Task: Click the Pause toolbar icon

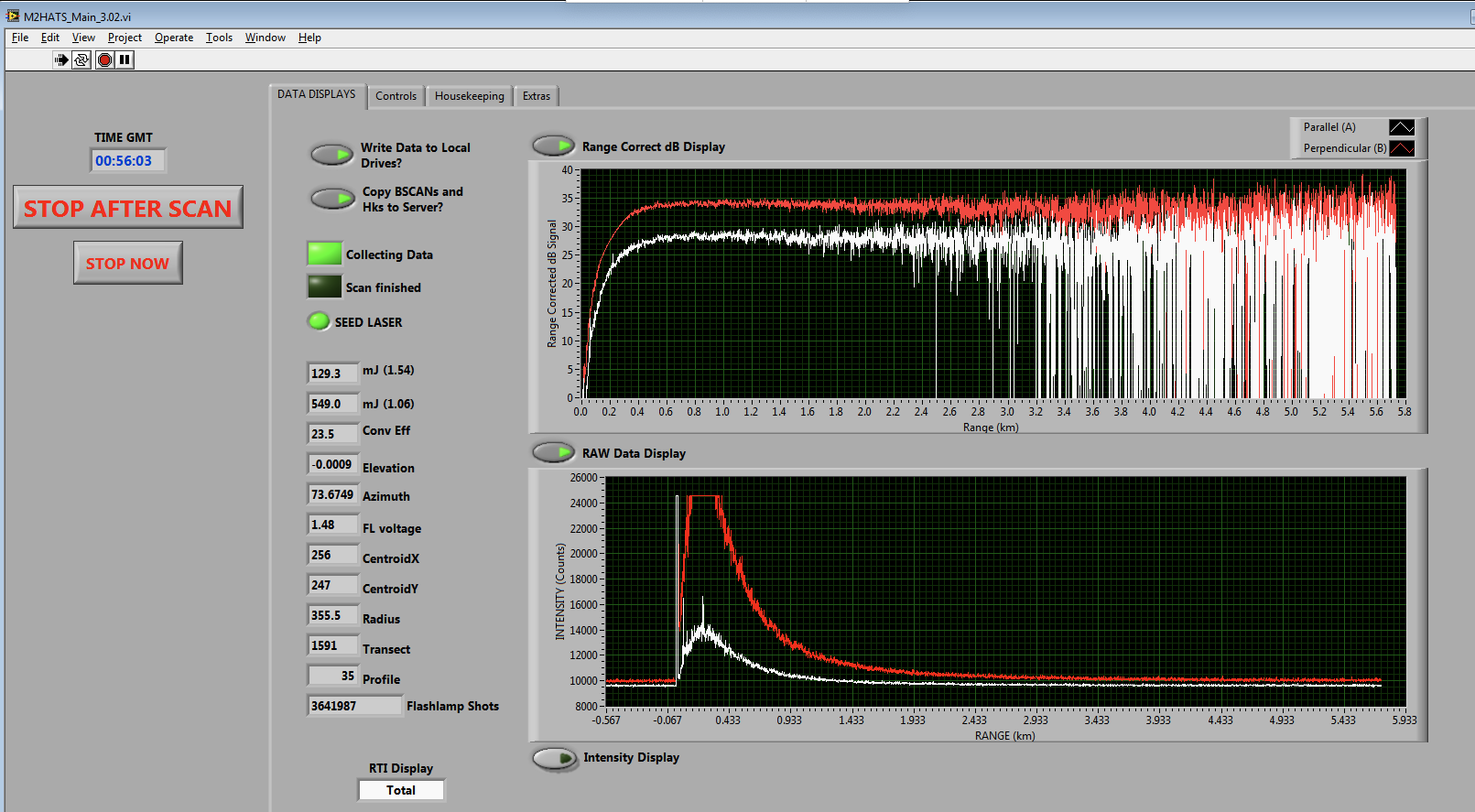Action: pyautogui.click(x=125, y=60)
